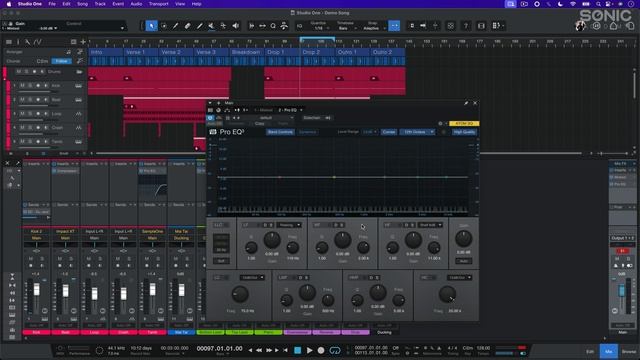This screenshot has height=360, width=640.
Task: Start playback with the Play button
Action: click(x=309, y=351)
